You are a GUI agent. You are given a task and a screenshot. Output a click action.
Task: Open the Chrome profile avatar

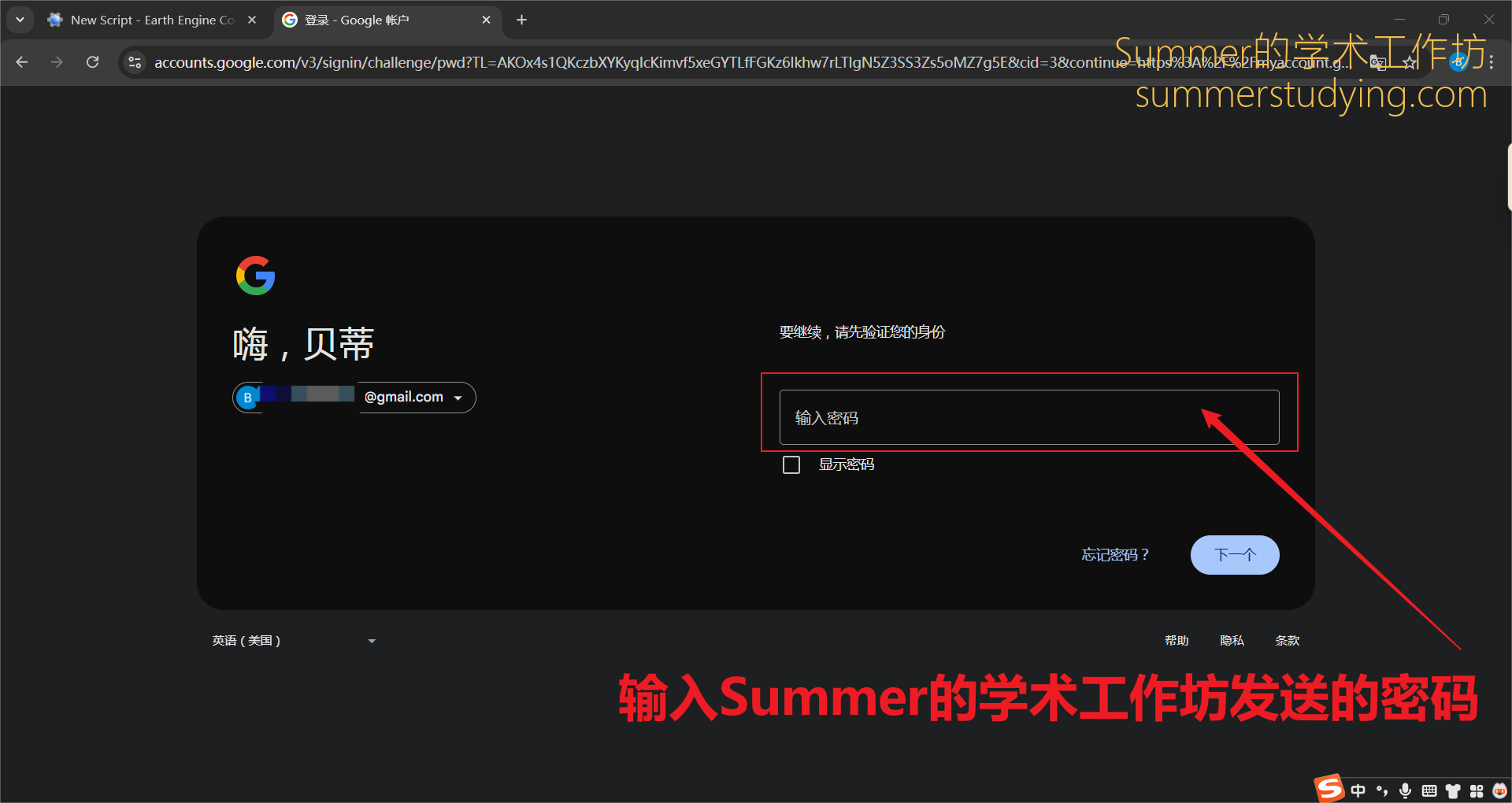point(1458,62)
